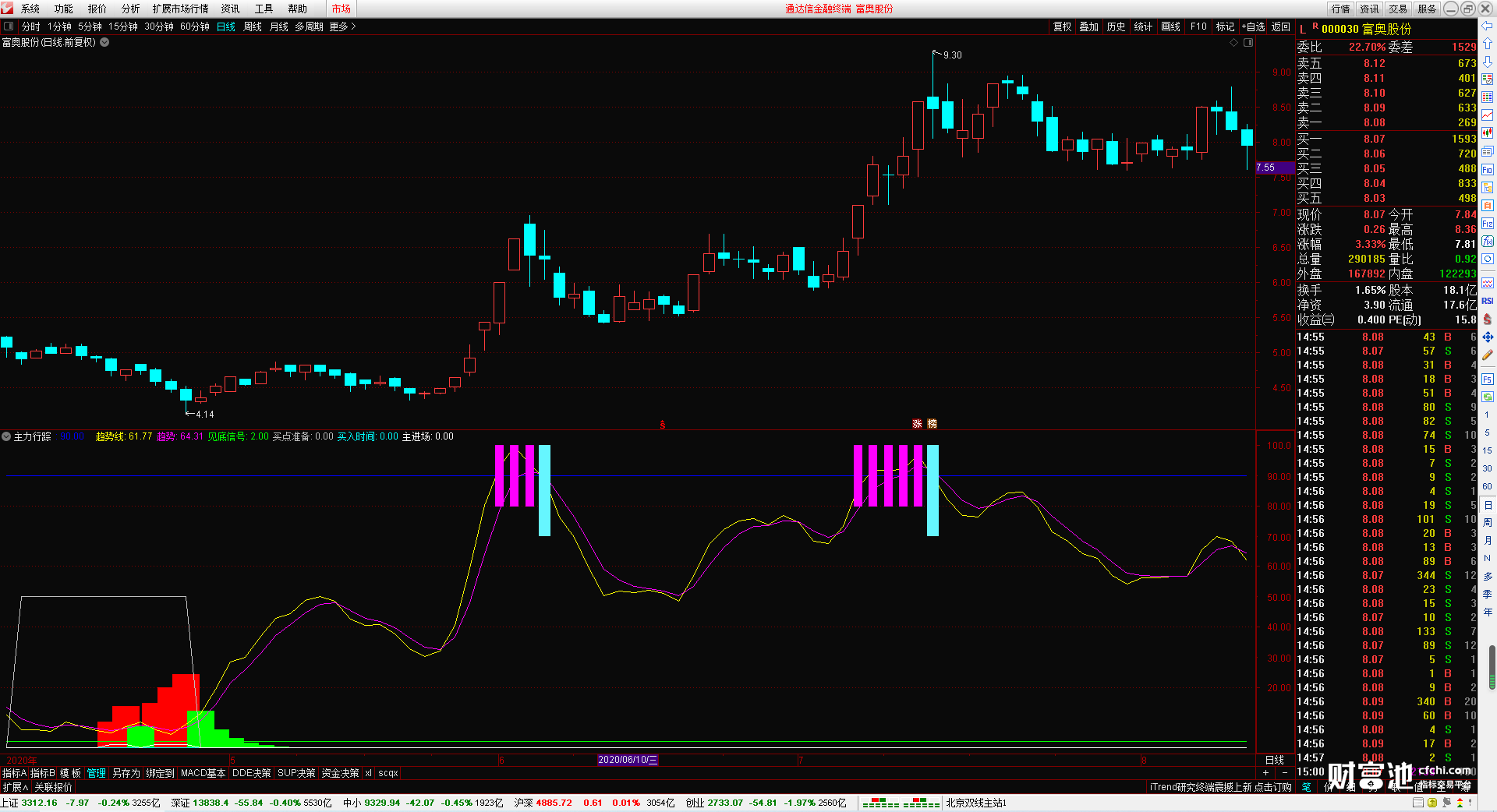Open the 功能 menu
The height and width of the screenshot is (812, 1497).
coord(64,9)
